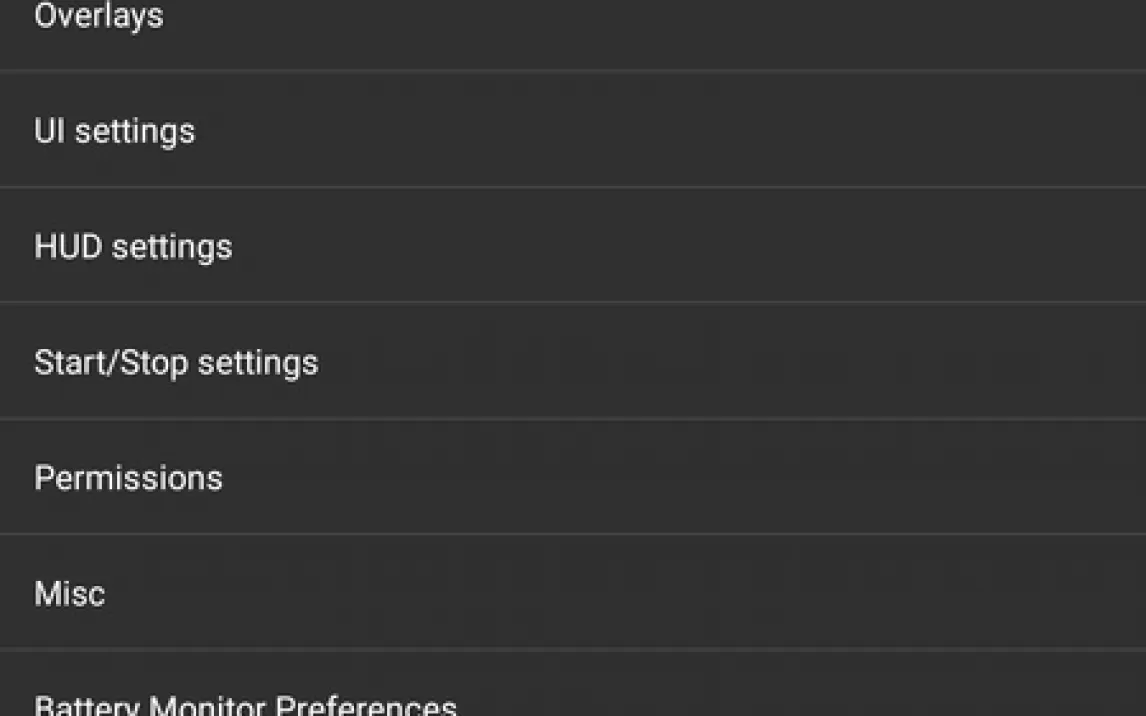Open Battery Monitor Preferences
Viewport: 1146px width, 716px height.
click(572, 700)
